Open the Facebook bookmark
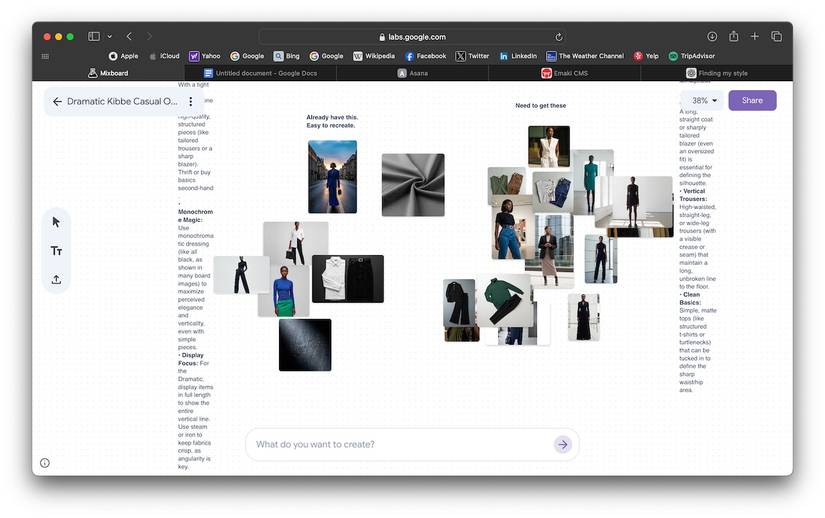The image size is (825, 518). click(x=425, y=56)
